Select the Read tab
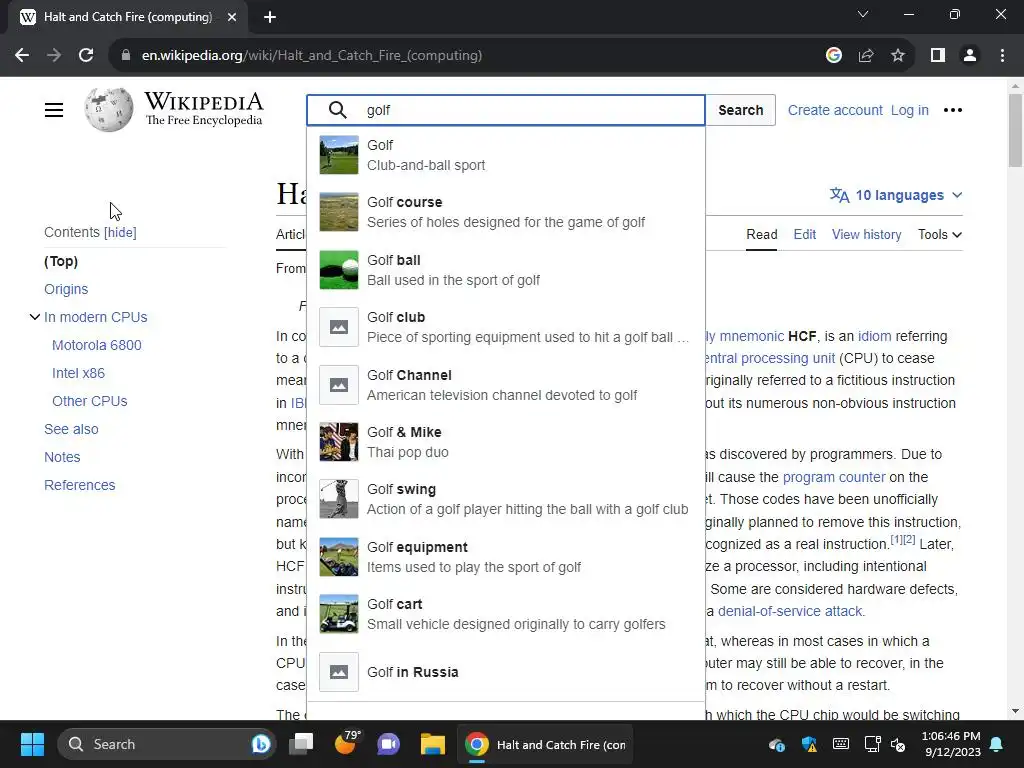 point(761,234)
